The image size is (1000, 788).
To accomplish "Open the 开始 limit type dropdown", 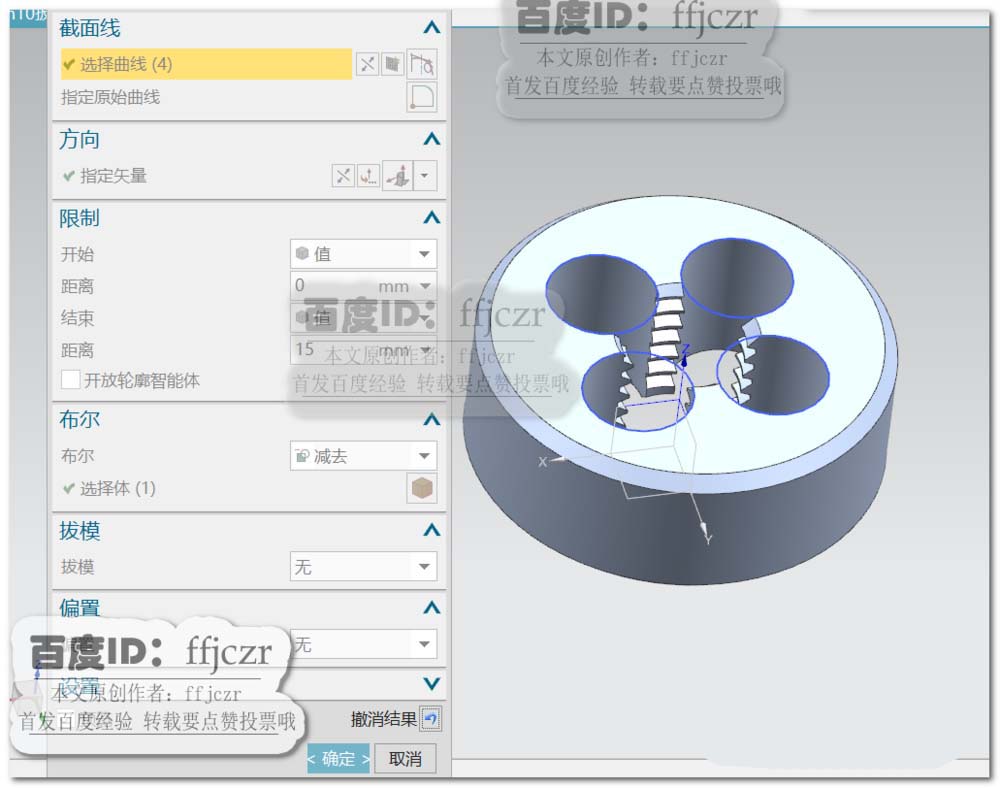I will [364, 254].
